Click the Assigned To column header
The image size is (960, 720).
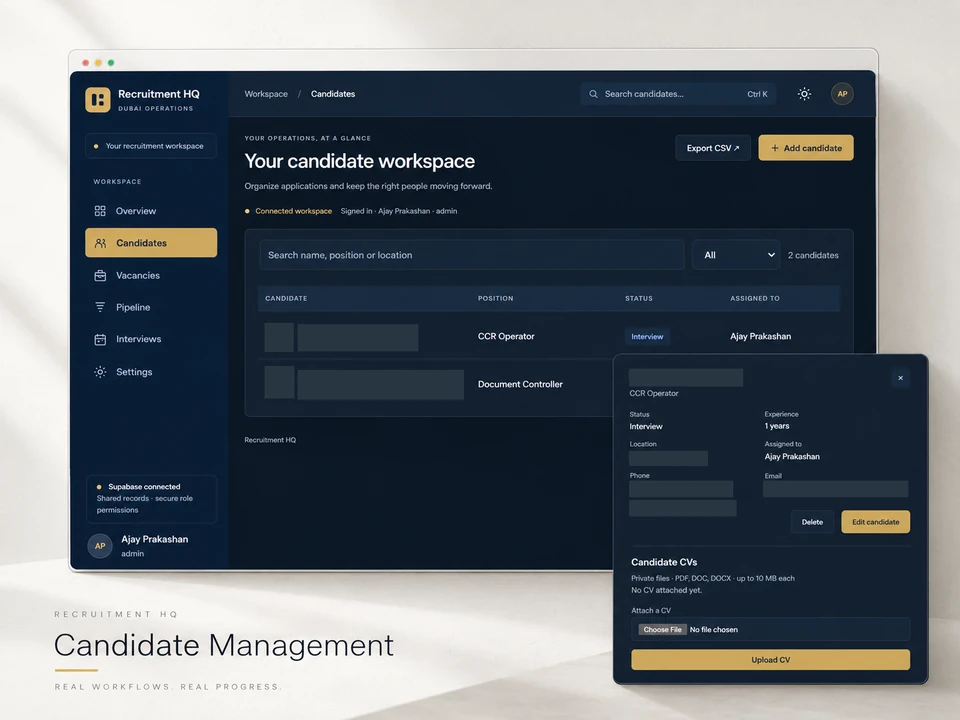(754, 298)
